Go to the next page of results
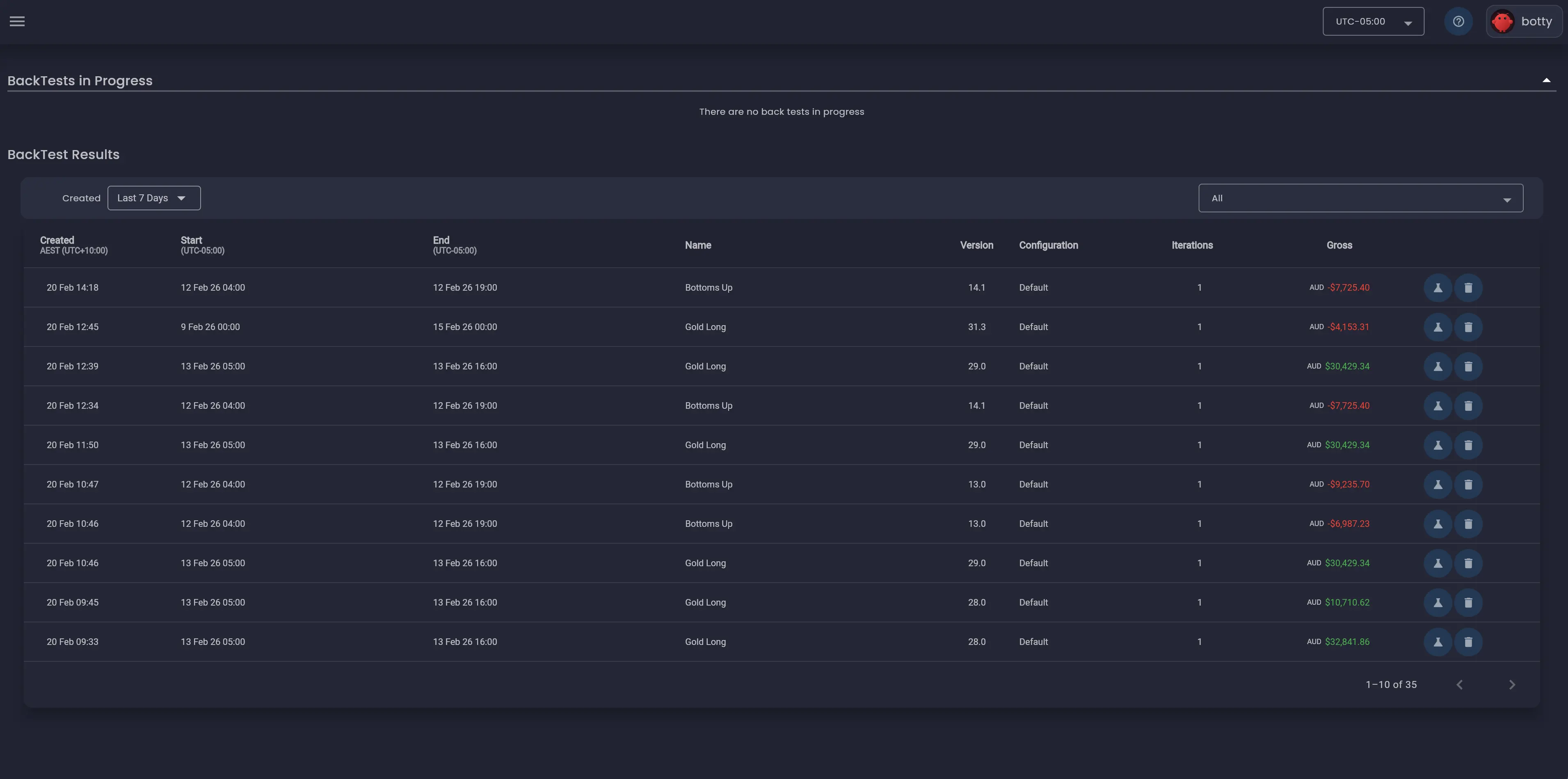 click(1512, 684)
